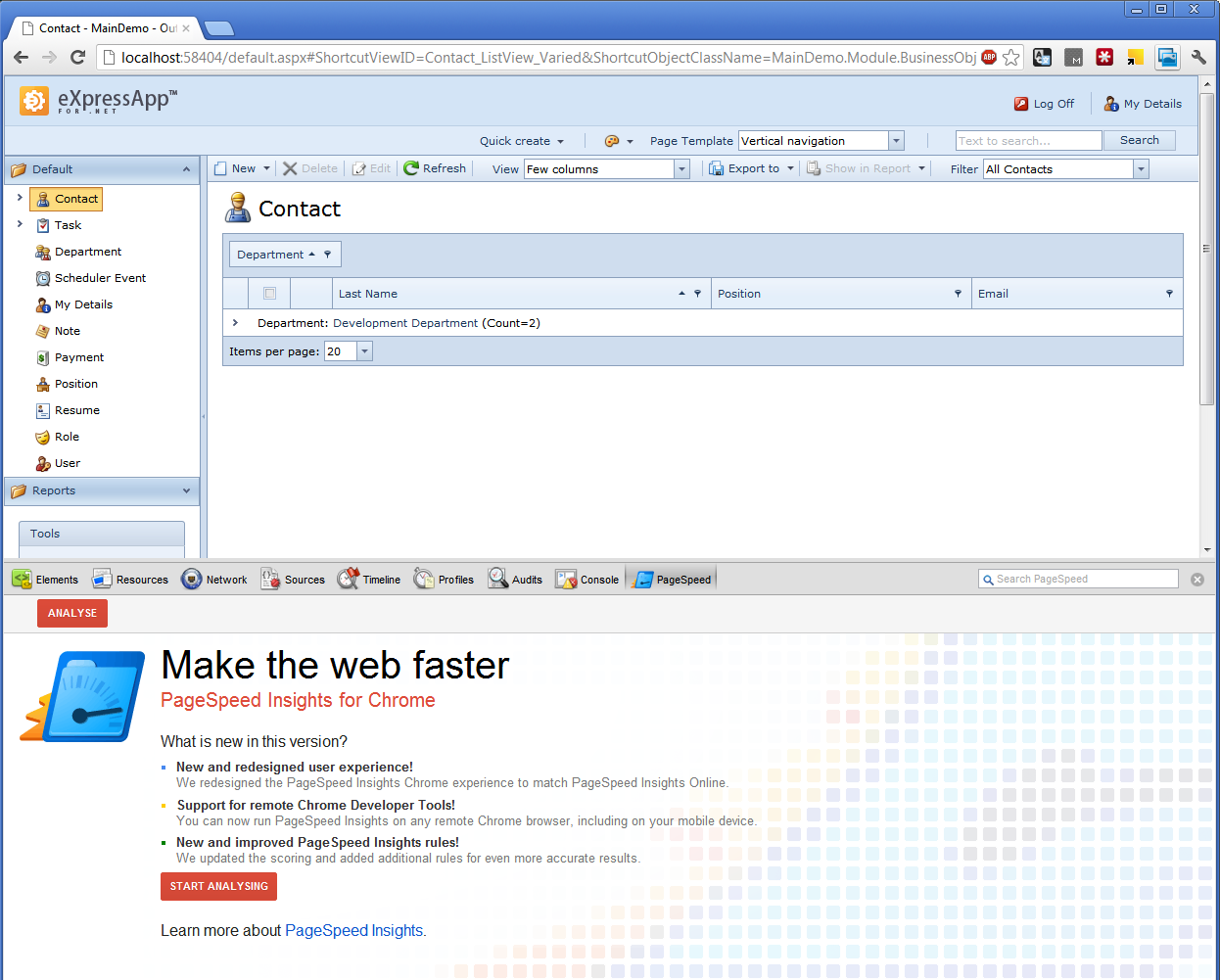Click the Department grouping chip
Image resolution: width=1220 pixels, height=980 pixels.
tap(285, 255)
